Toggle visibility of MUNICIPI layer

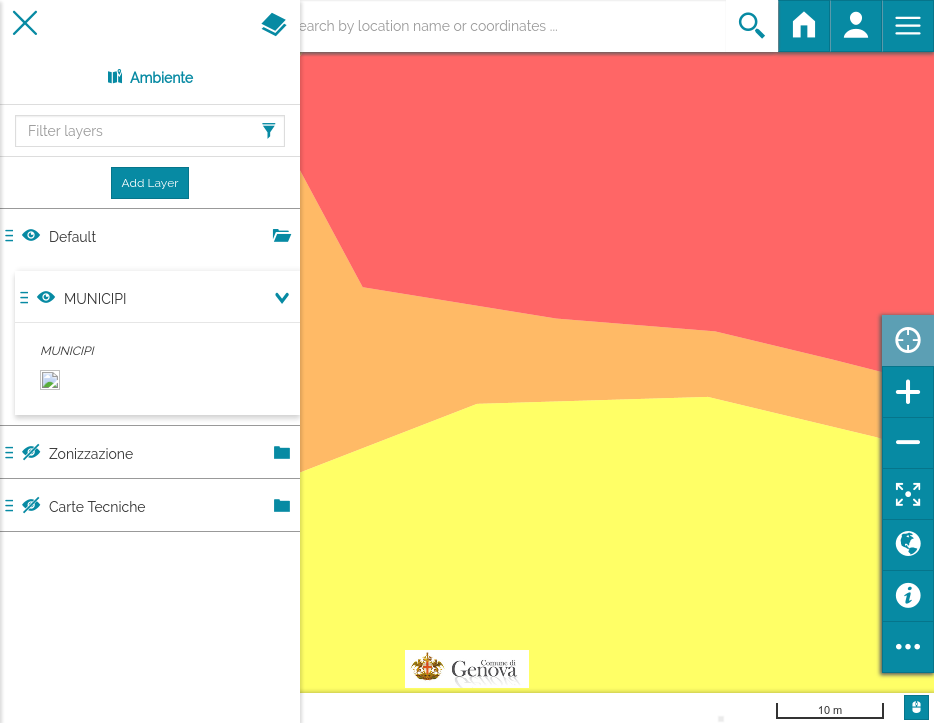point(46,297)
